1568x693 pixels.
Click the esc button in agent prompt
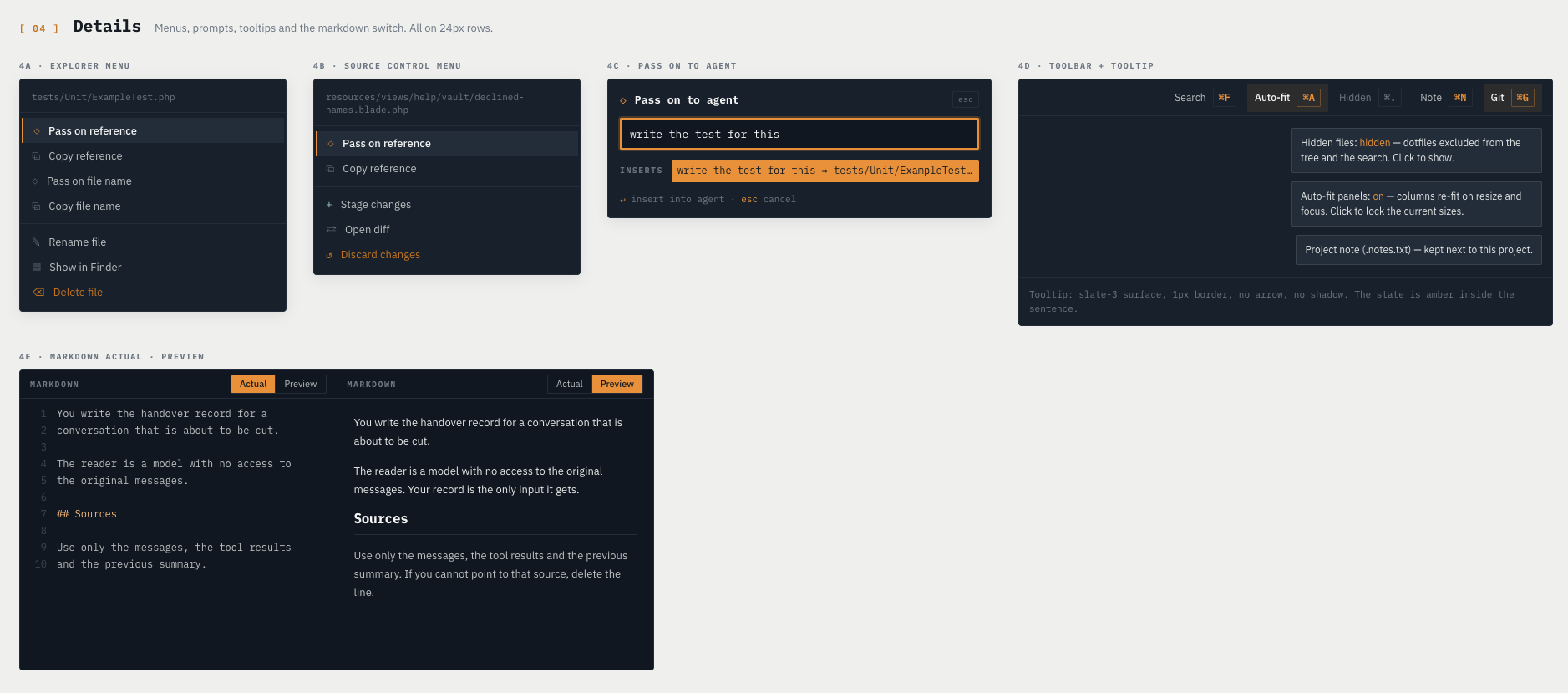click(966, 99)
